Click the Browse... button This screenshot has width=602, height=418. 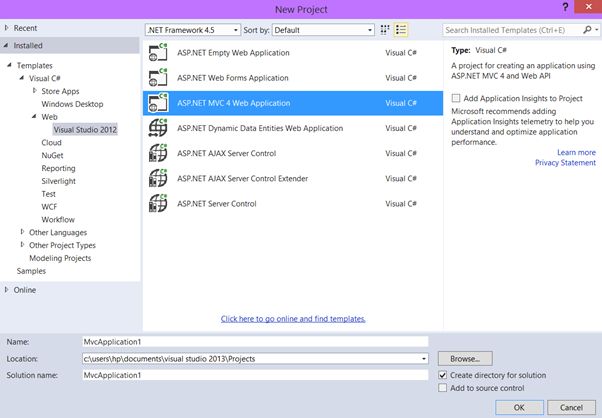pos(465,359)
